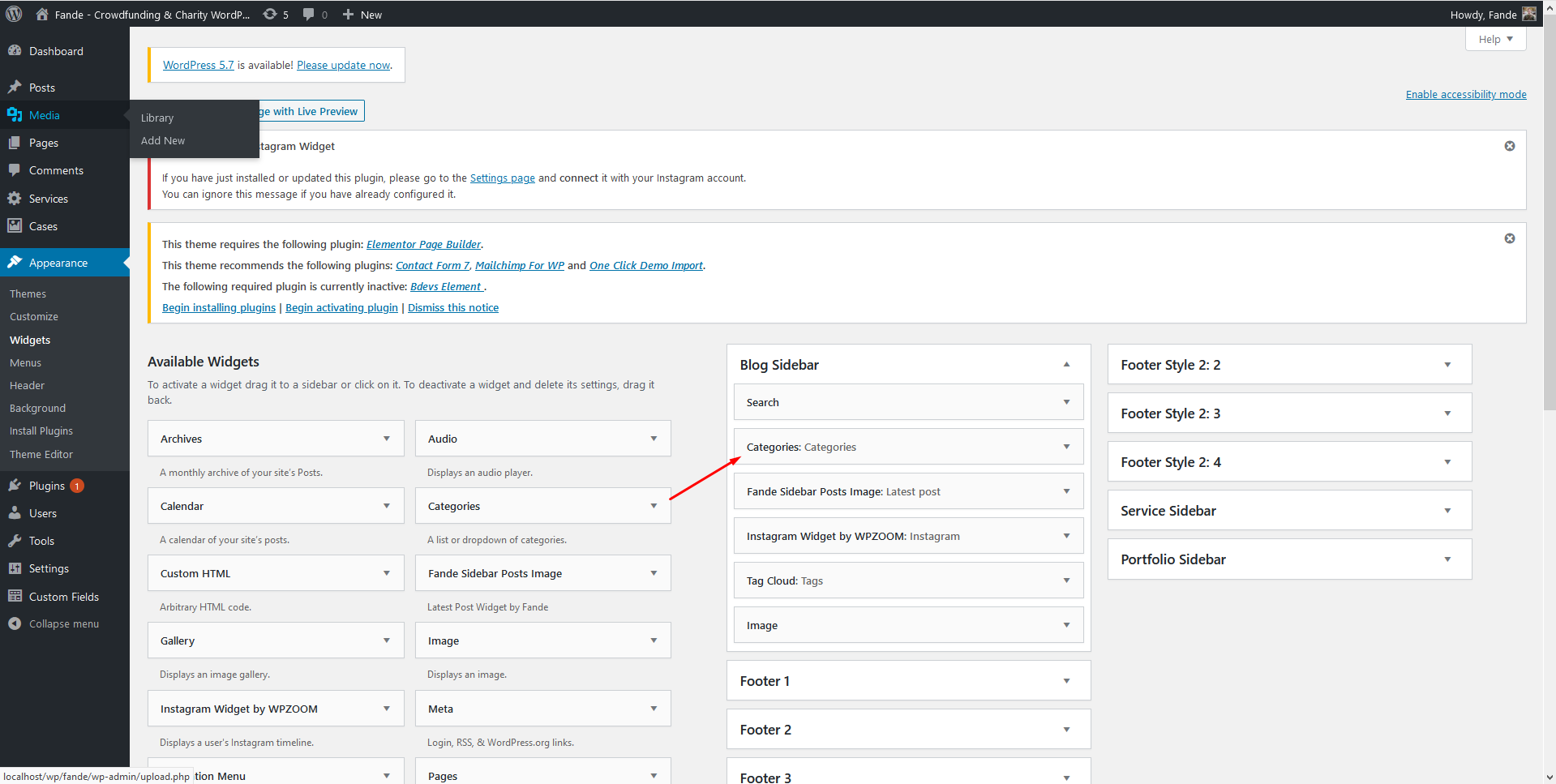Expand Tag Cloud: Tags widget settings
The width and height of the screenshot is (1556, 784).
point(1066,581)
